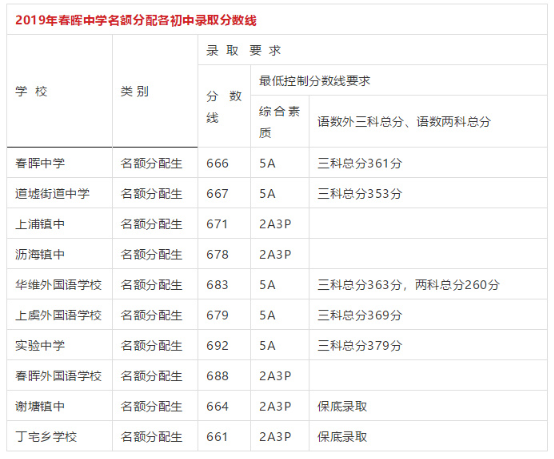This screenshot has height=459, width=554.
Task: Click 保底录取 in the 丁宅乡学校 row
Action: [x=342, y=437]
